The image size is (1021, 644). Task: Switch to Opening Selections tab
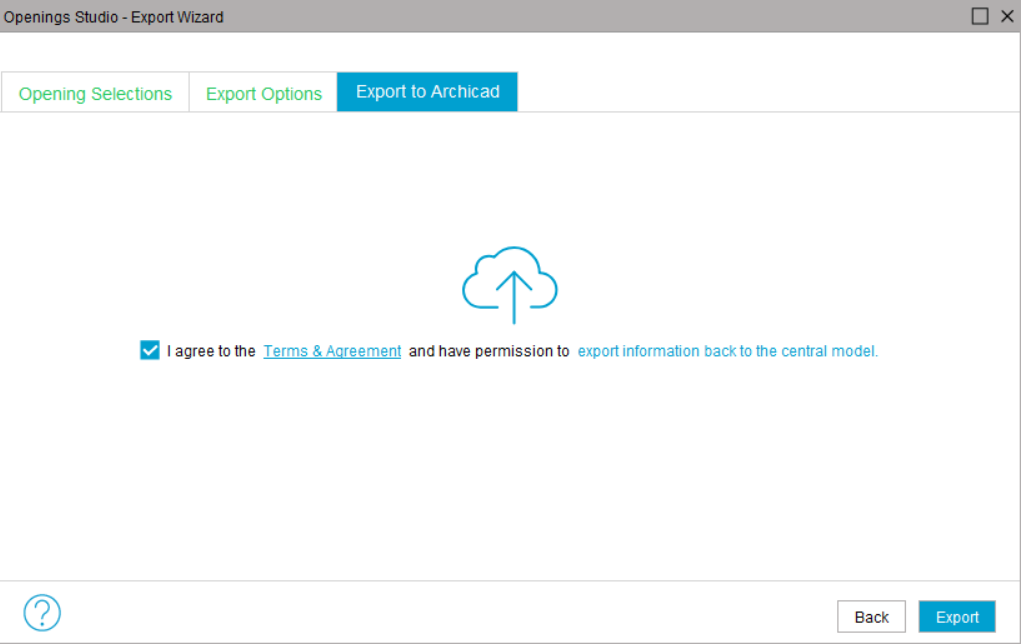pos(95,93)
